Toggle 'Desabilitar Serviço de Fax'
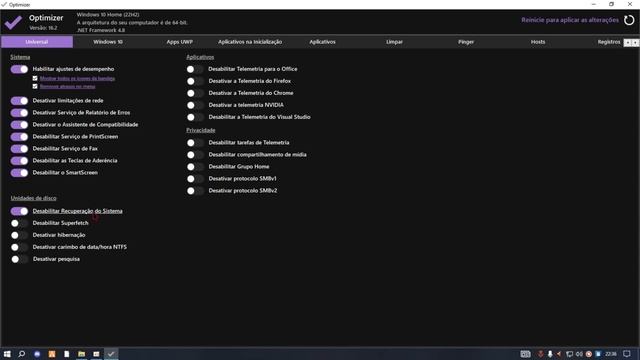This screenshot has height=360, width=640. tap(19, 149)
